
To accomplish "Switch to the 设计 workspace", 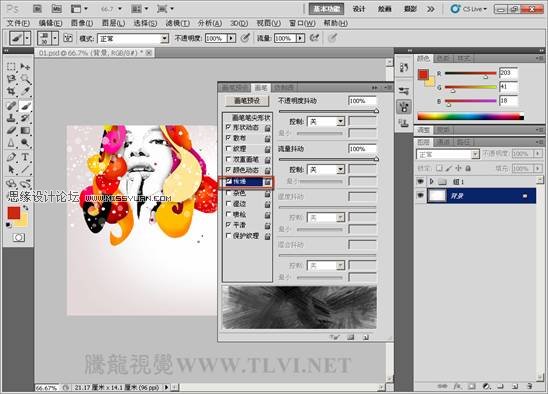I will point(359,9).
